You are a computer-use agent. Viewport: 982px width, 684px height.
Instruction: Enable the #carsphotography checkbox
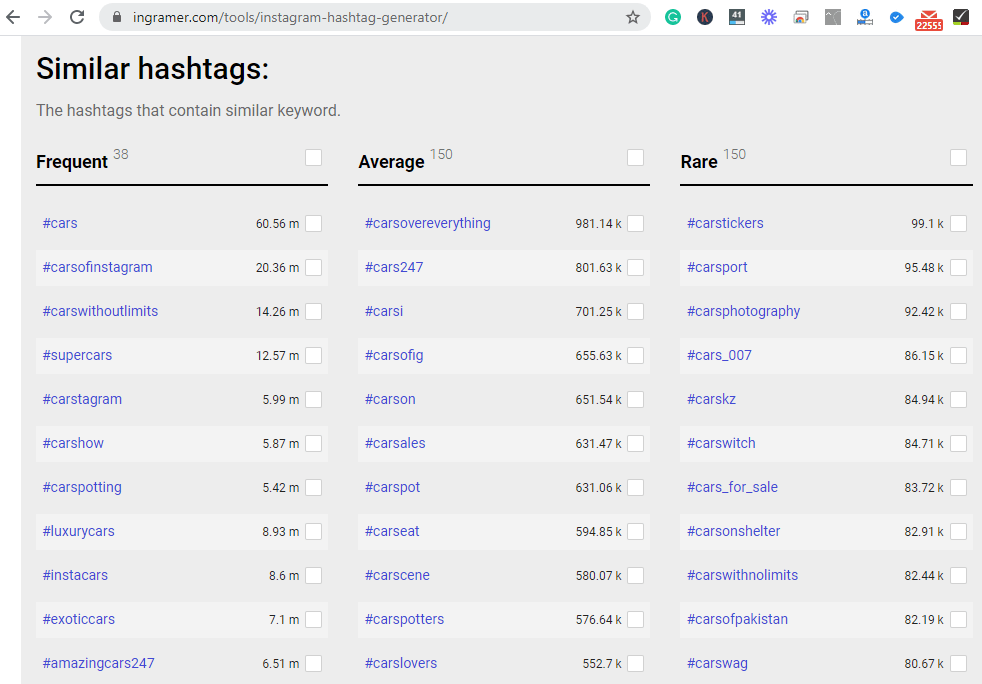point(958,311)
